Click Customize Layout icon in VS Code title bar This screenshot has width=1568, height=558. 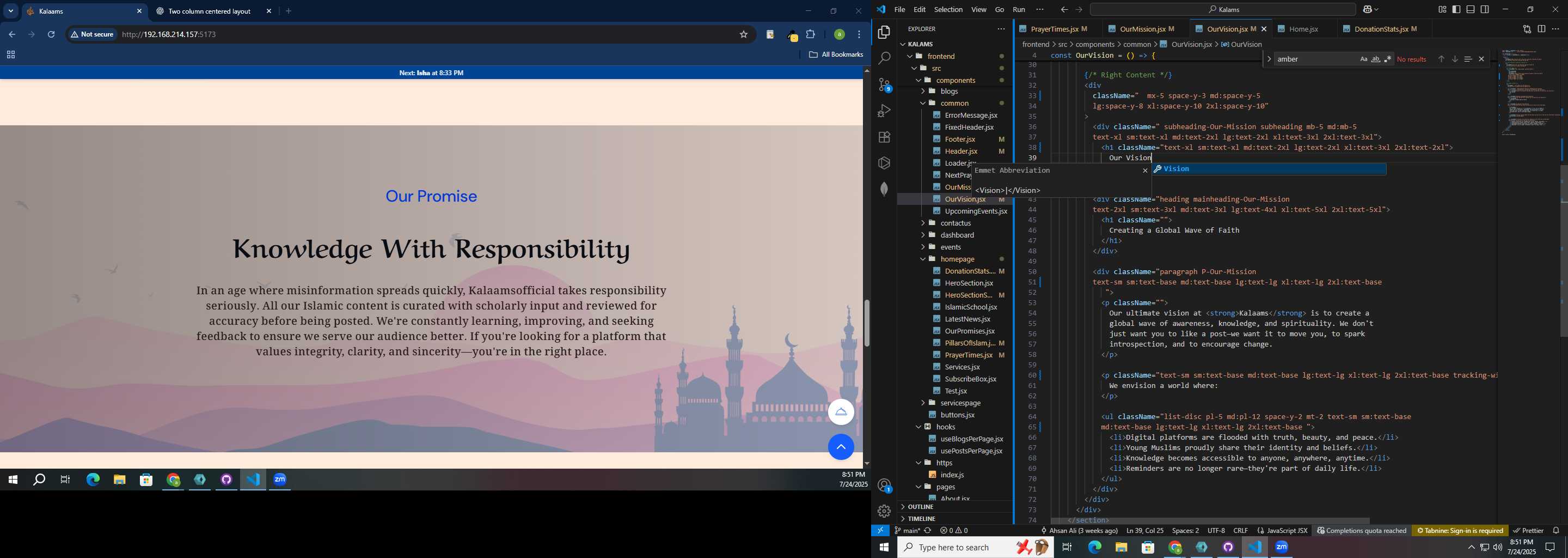coord(1442,9)
